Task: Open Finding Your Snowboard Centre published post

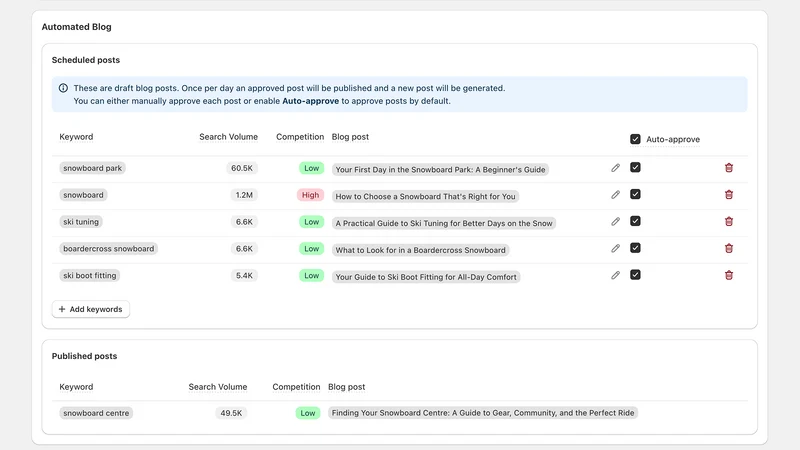Action: [x=483, y=413]
